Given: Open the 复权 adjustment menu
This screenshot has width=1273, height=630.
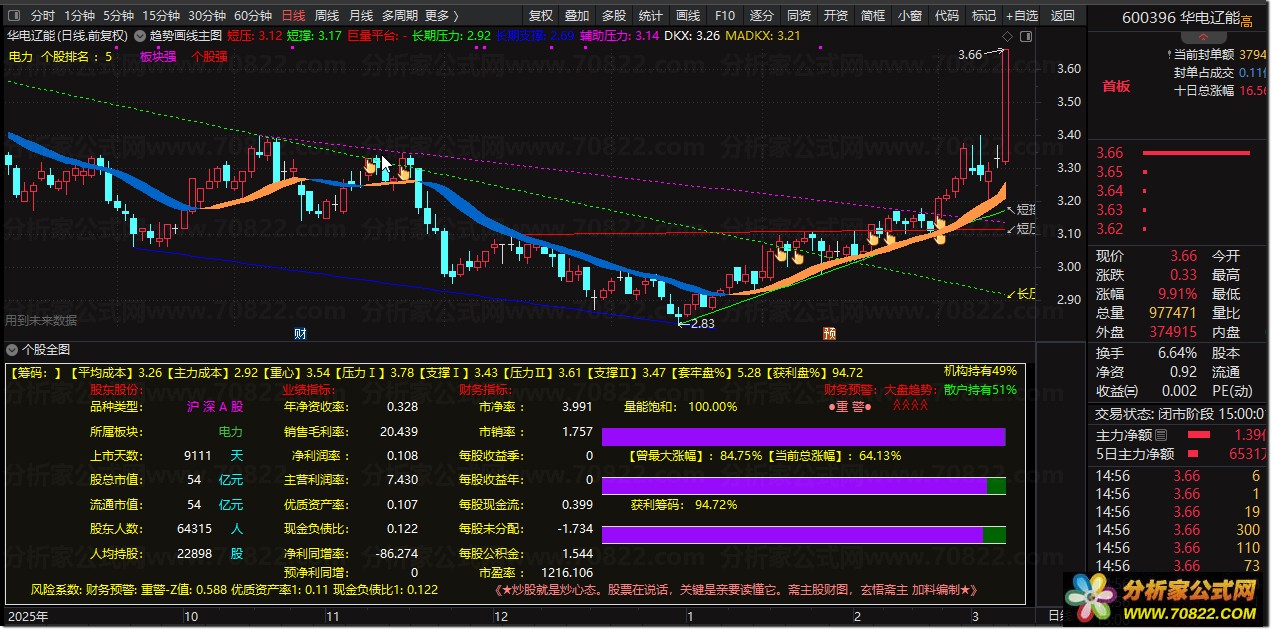Looking at the screenshot, I should coord(541,16).
